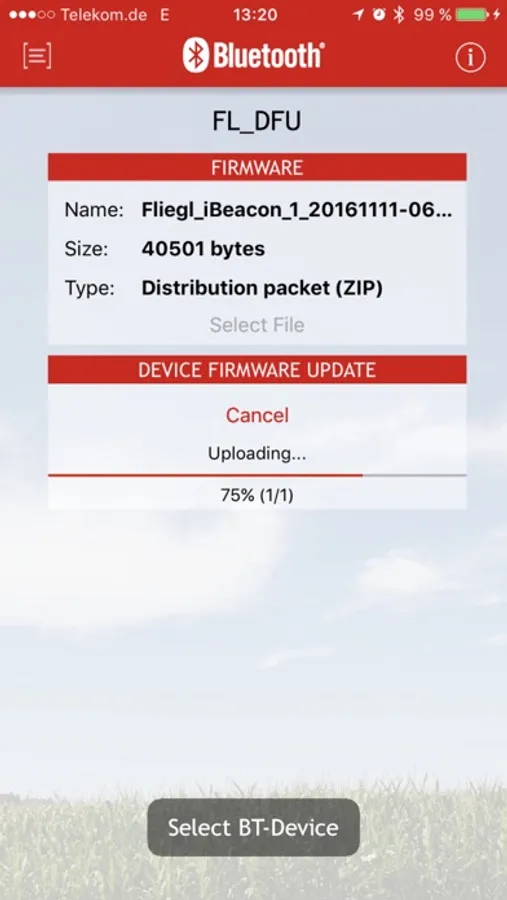Viewport: 507px width, 900px height.
Task: Tap the info circle icon
Action: pos(470,57)
